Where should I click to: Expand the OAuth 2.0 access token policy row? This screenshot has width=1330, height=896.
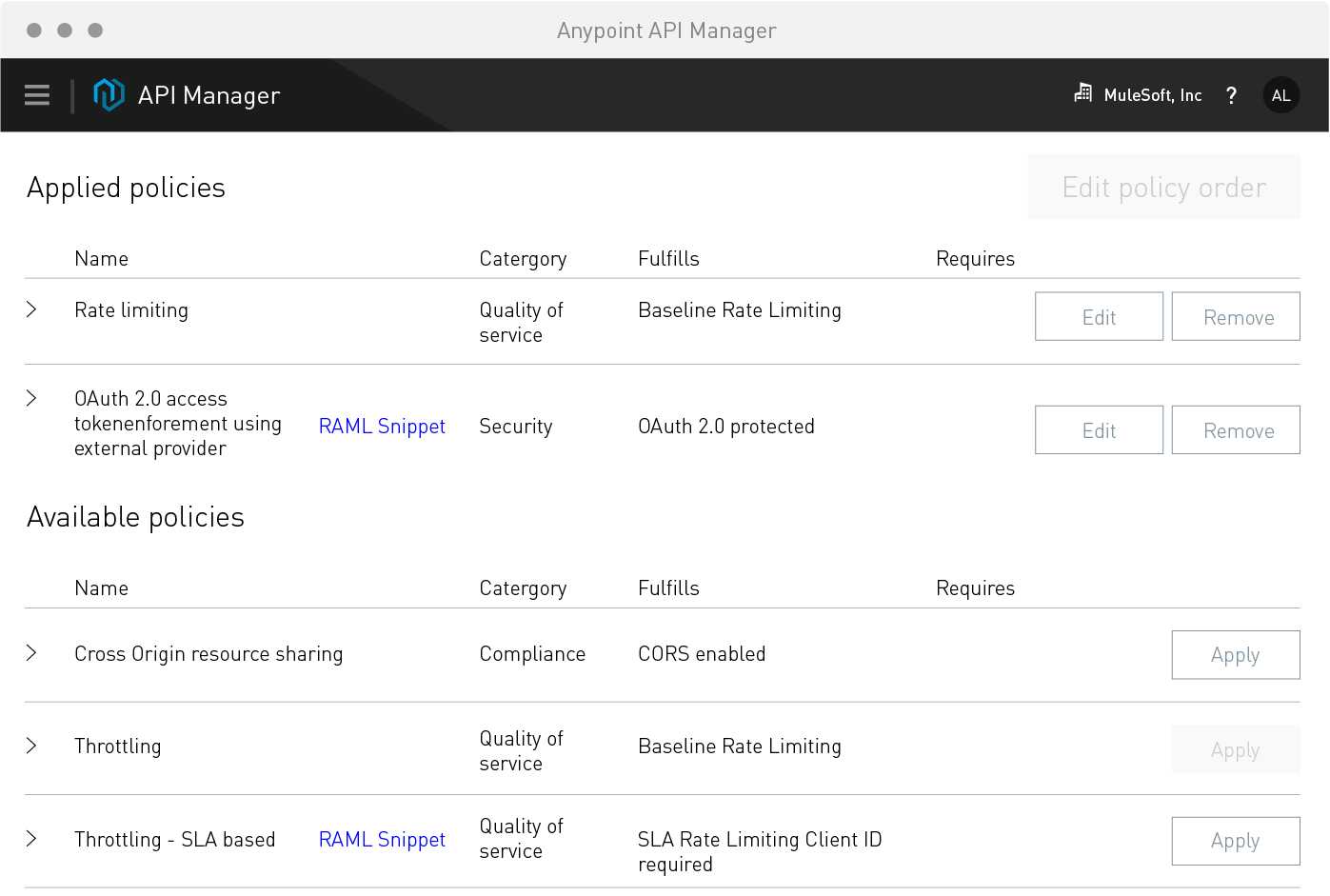click(x=31, y=397)
